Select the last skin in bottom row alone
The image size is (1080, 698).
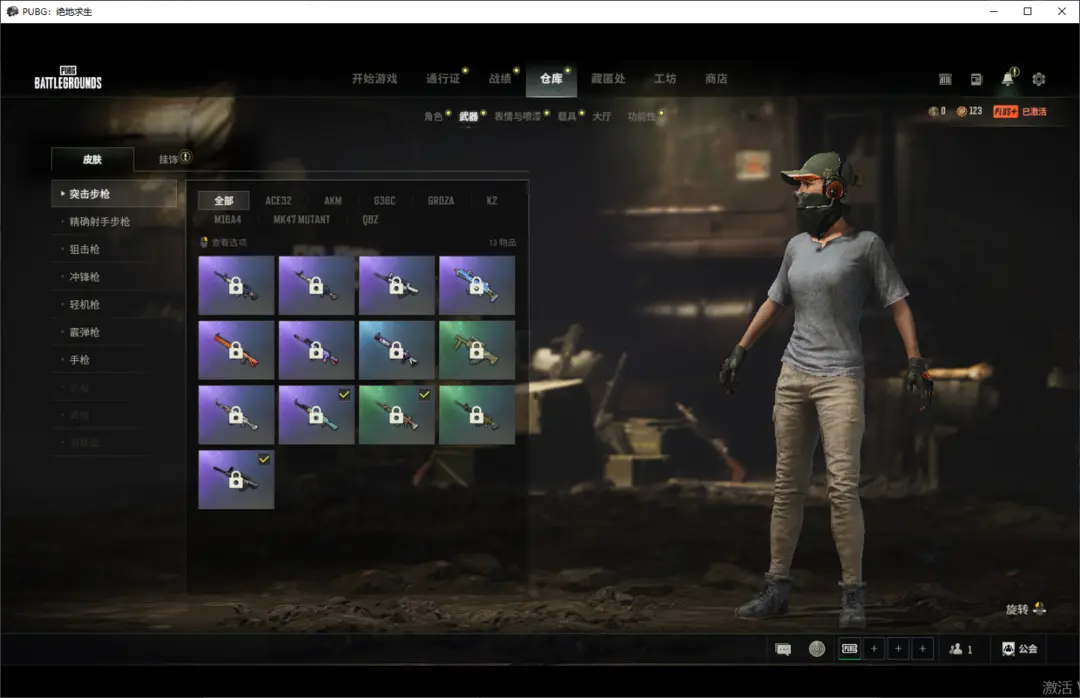[x=236, y=479]
